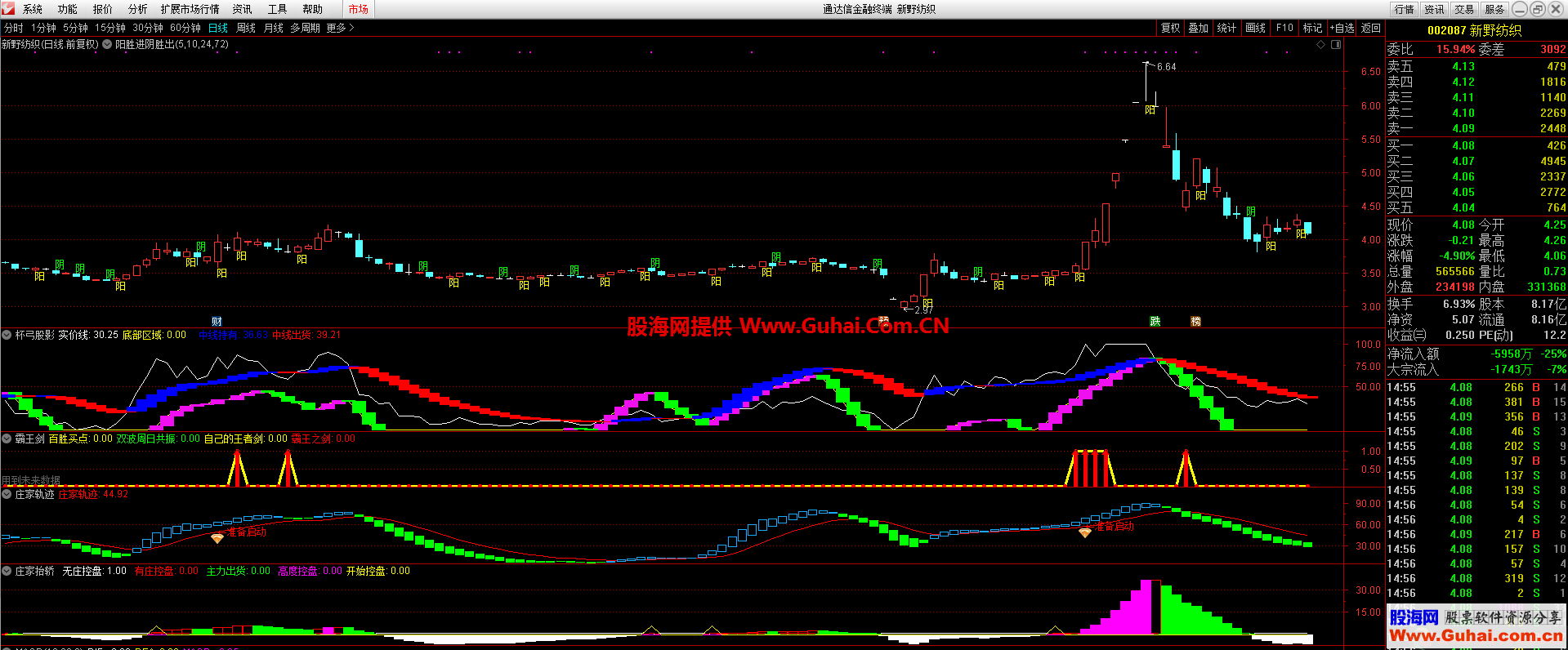Click the 无庄控盘: 1.00 indicator value
This screenshot has width=1568, height=650.
[94, 571]
